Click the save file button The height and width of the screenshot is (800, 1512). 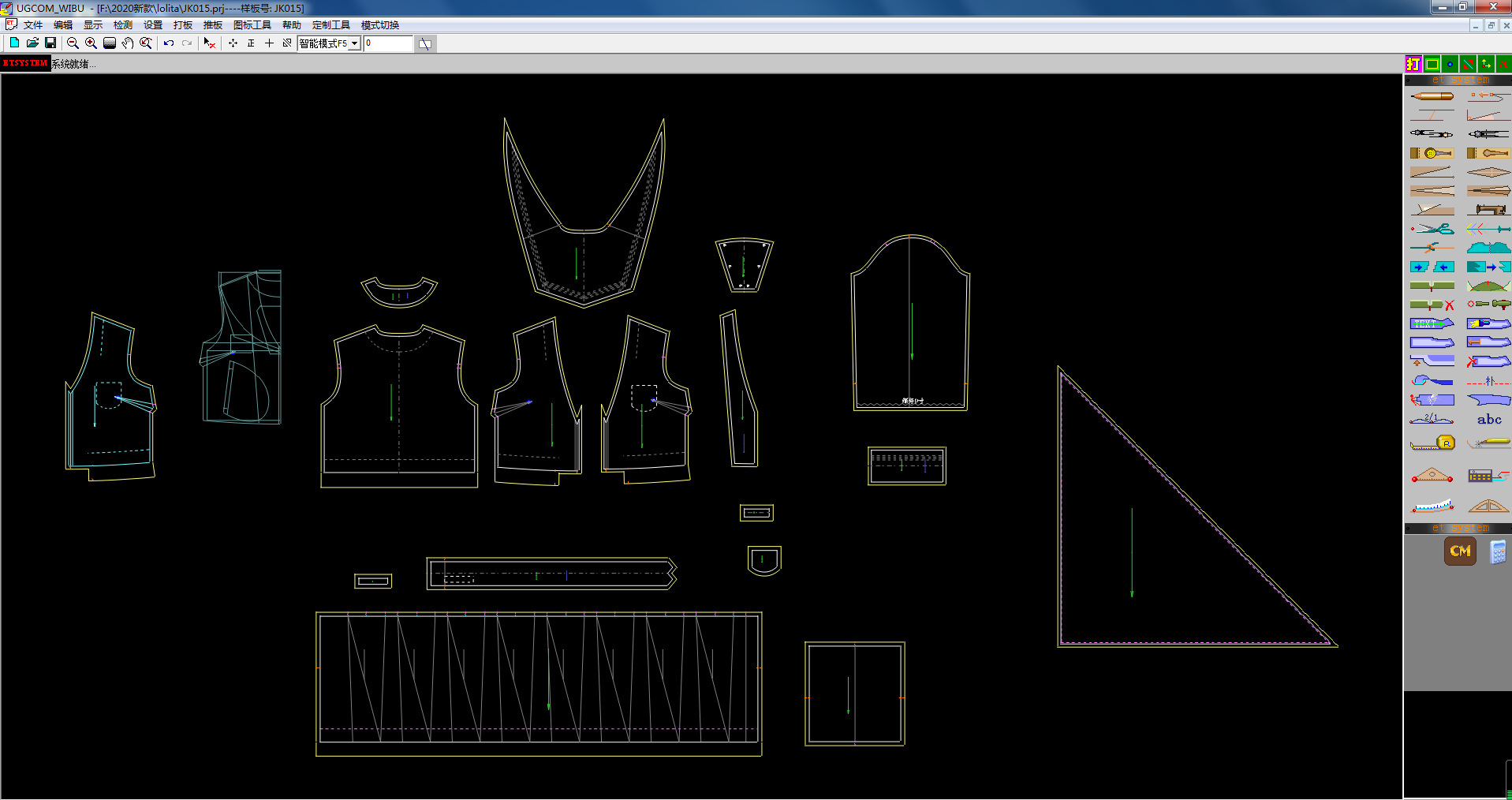coord(50,43)
